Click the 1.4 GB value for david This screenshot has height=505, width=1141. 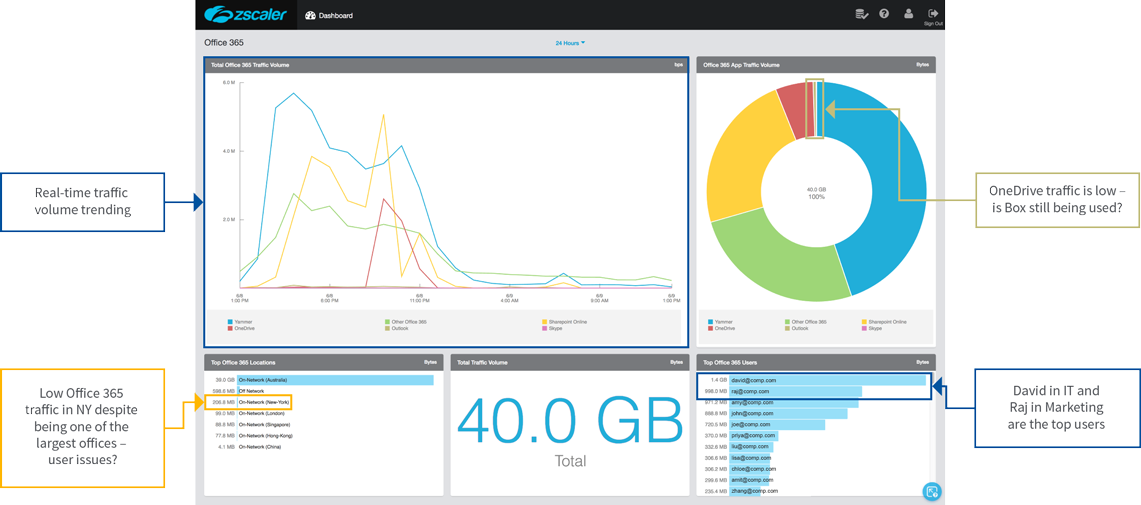(x=717, y=380)
